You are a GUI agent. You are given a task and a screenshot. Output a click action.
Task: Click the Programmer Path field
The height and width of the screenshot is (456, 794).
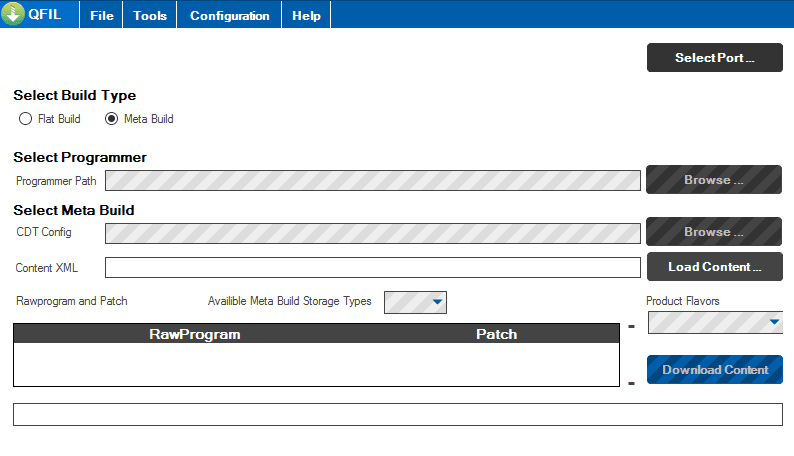pos(373,180)
